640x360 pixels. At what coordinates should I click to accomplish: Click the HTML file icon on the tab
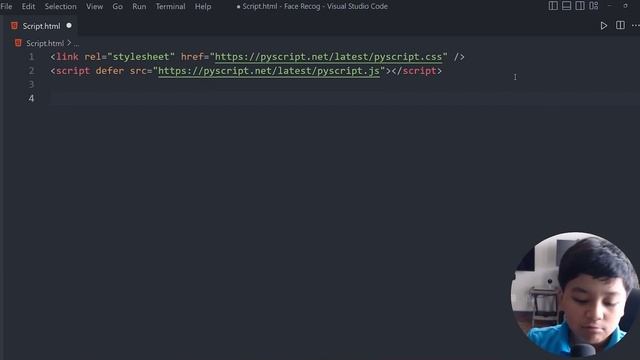[x=14, y=26]
